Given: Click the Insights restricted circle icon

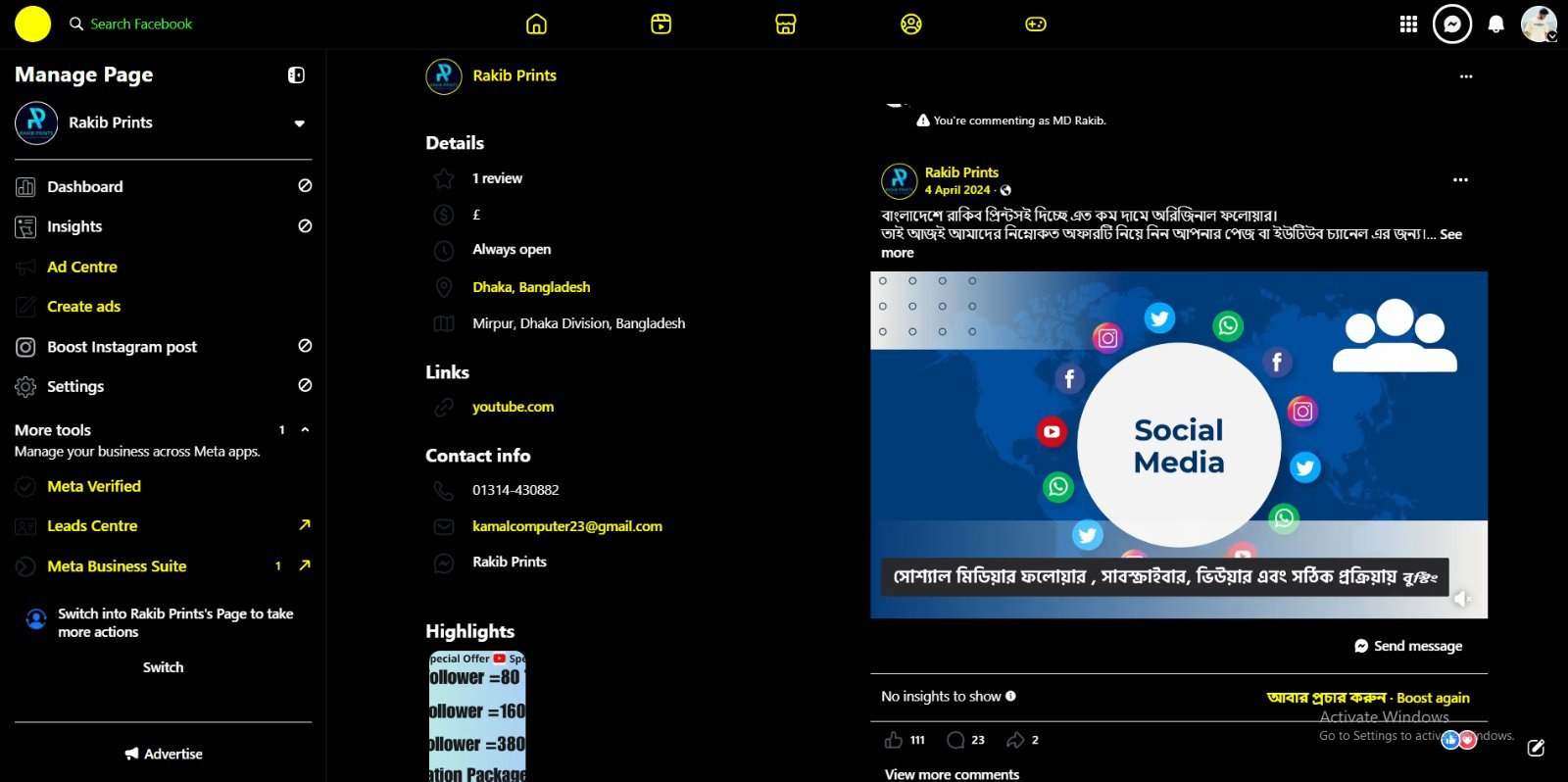Looking at the screenshot, I should (x=305, y=225).
